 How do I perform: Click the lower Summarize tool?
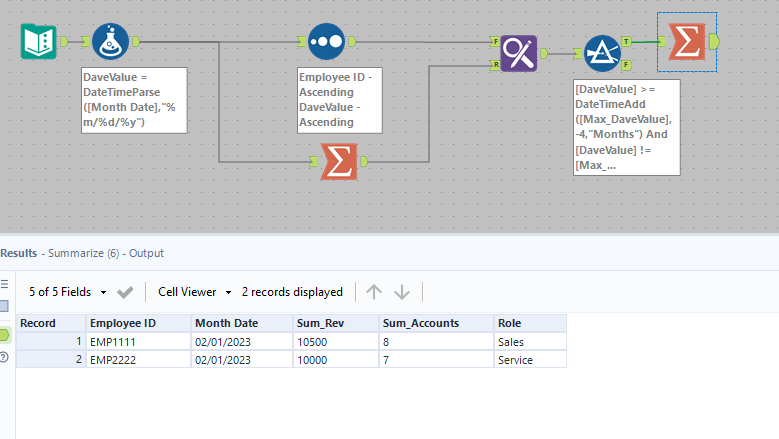pyautogui.click(x=339, y=162)
